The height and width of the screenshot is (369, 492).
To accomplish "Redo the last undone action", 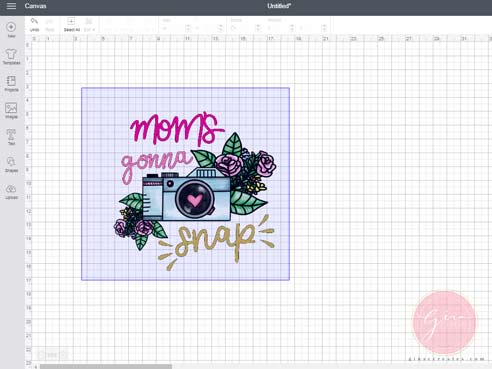I will 49,25.
